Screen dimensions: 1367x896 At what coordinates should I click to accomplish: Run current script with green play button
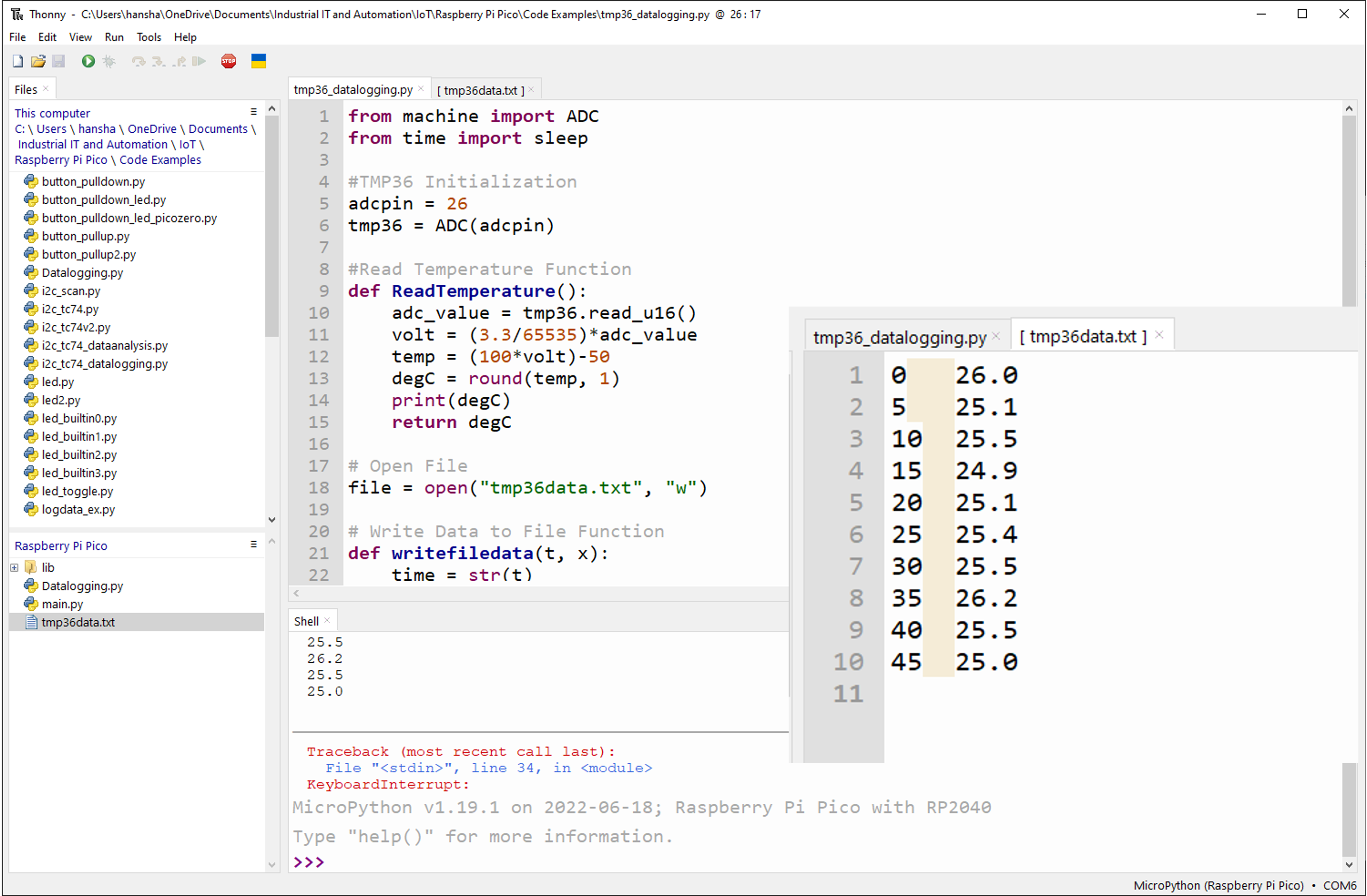88,61
